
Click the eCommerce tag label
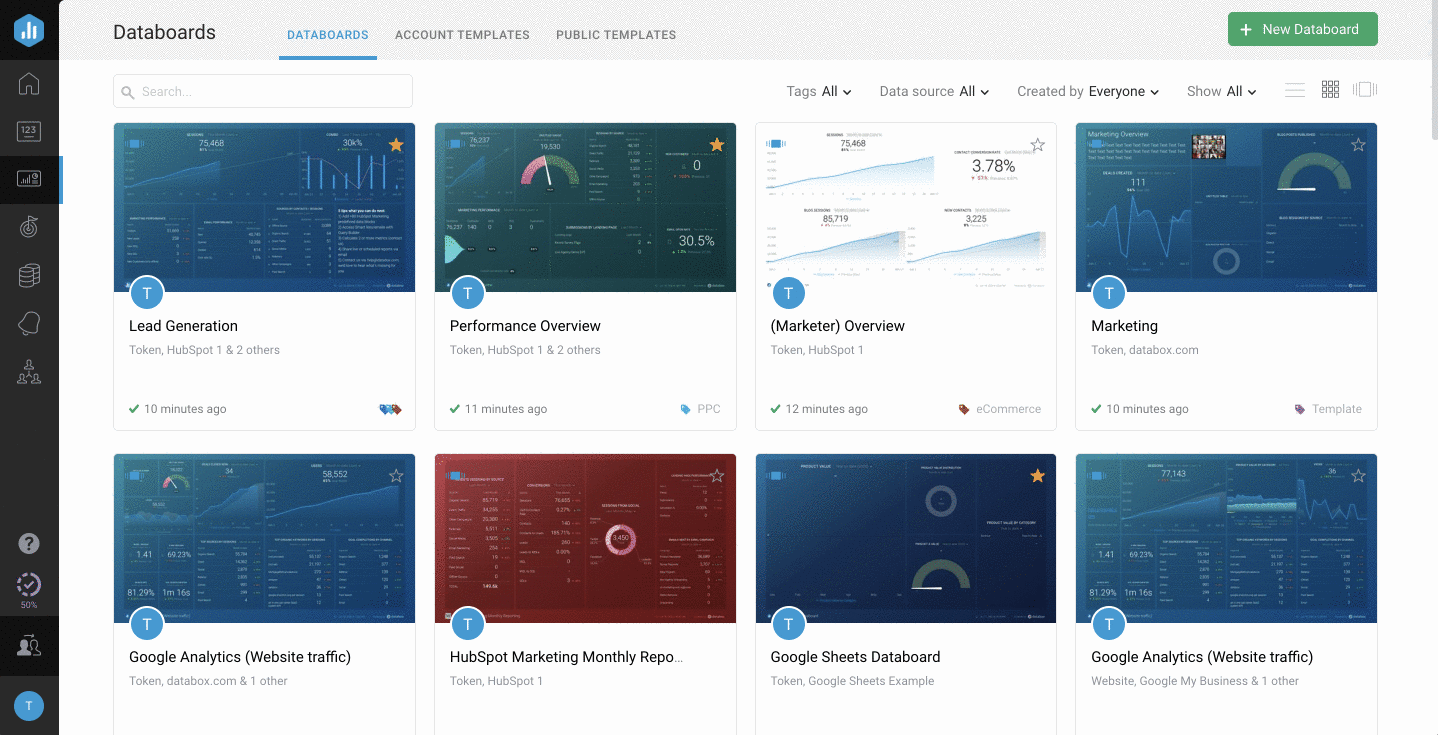[1008, 409]
